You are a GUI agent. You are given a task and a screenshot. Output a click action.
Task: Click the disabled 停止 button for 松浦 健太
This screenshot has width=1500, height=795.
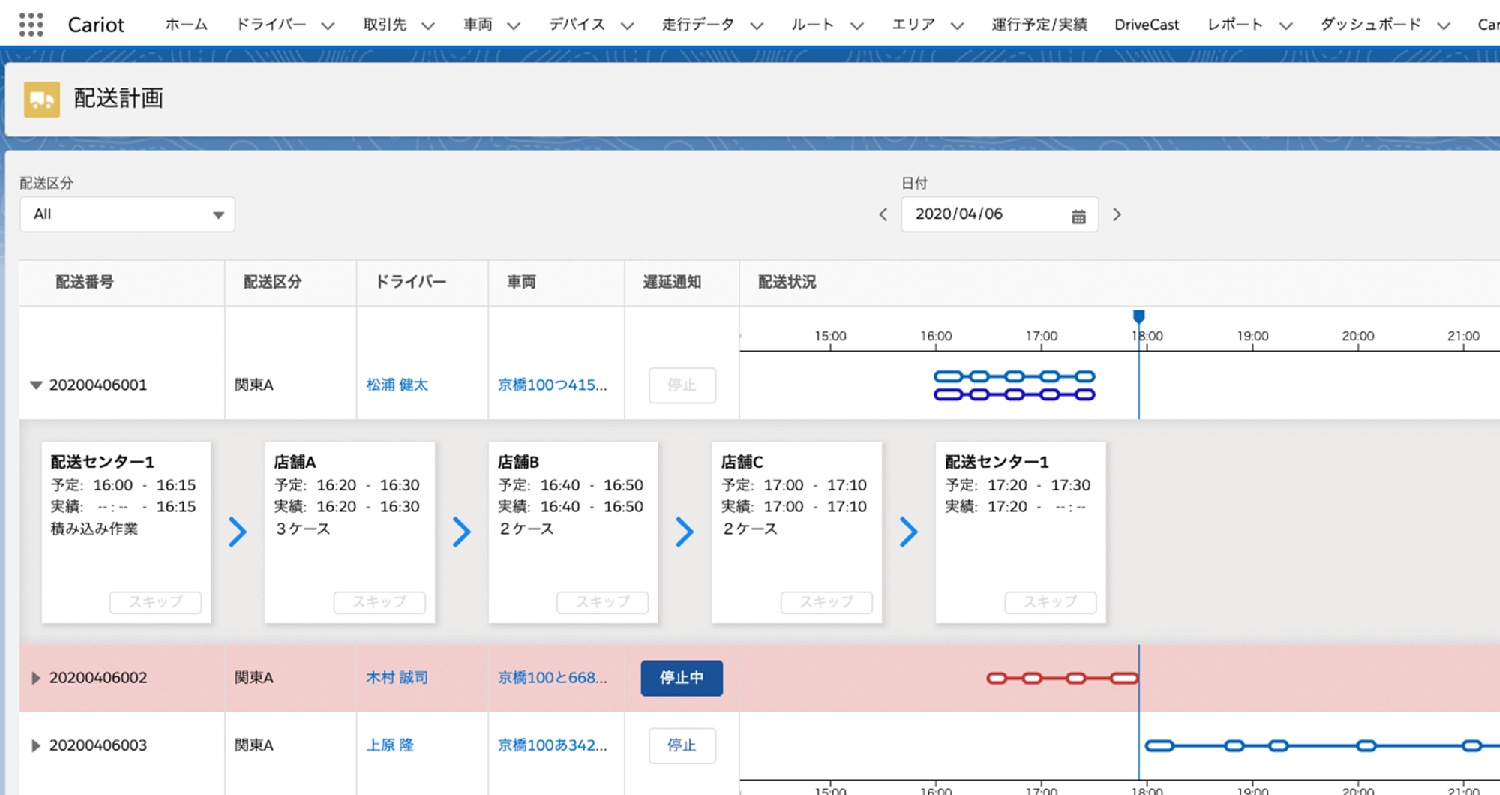682,385
